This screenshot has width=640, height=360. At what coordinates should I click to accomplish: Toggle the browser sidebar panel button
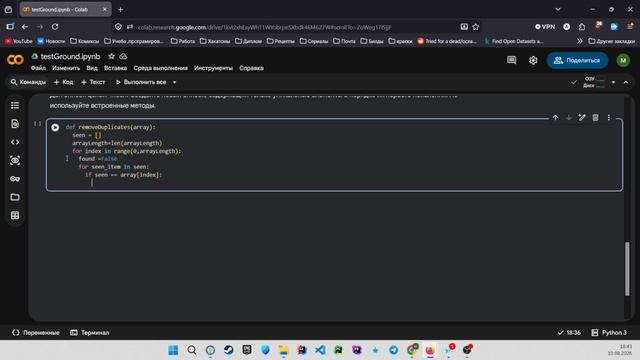pyautogui.click(x=10, y=27)
